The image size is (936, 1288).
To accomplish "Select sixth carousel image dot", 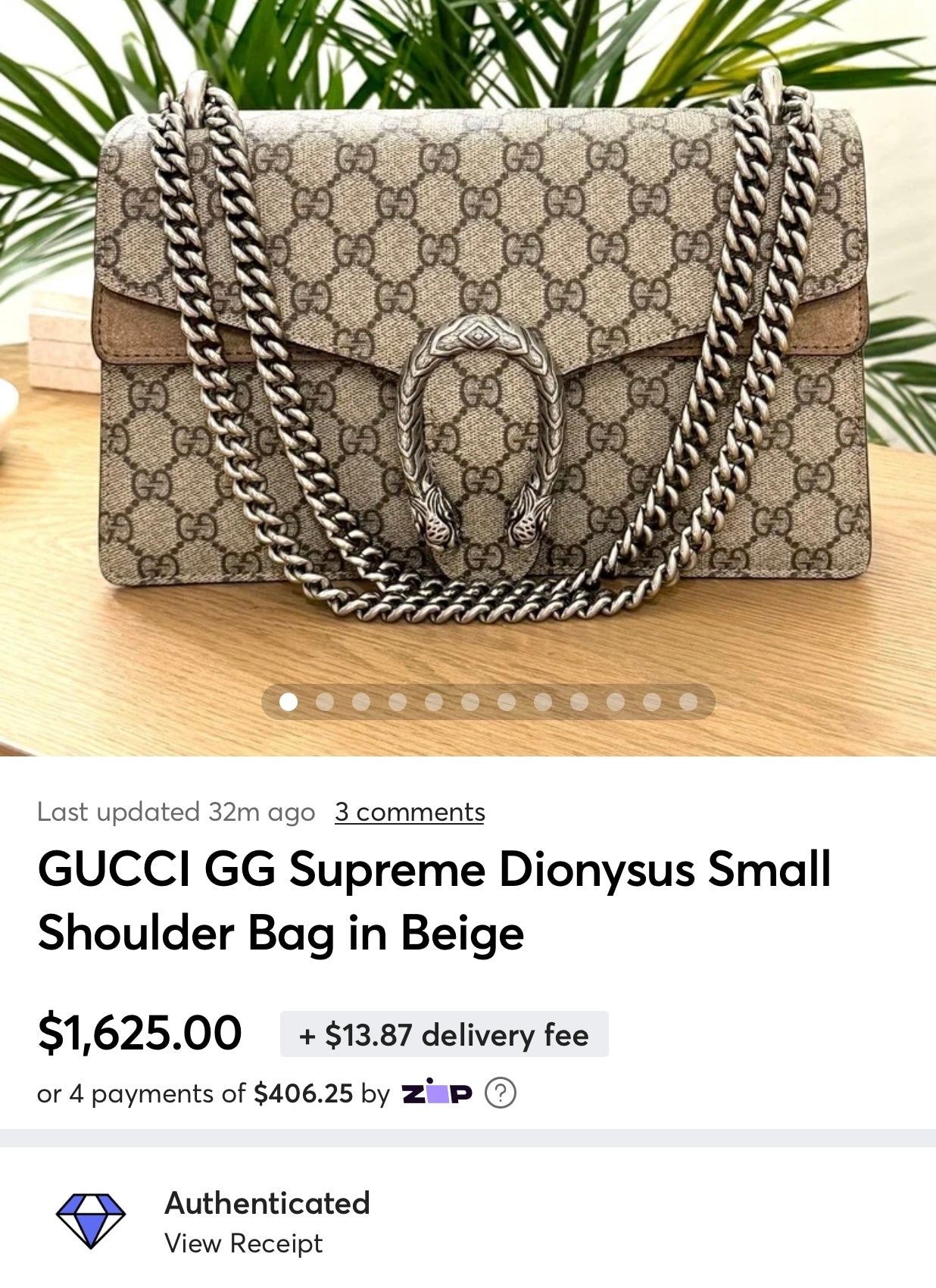I will [470, 702].
